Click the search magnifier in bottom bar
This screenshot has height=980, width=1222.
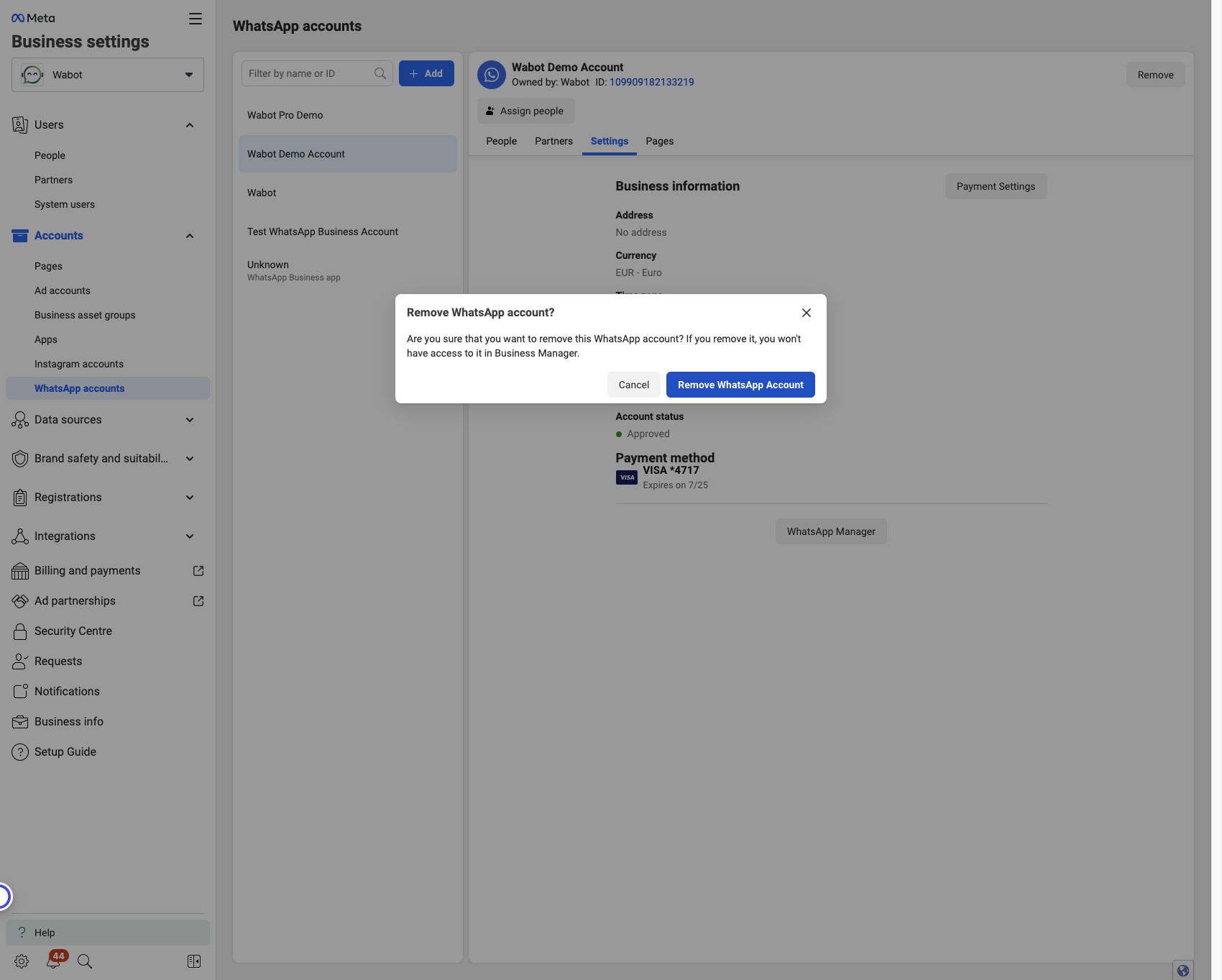pos(85,961)
